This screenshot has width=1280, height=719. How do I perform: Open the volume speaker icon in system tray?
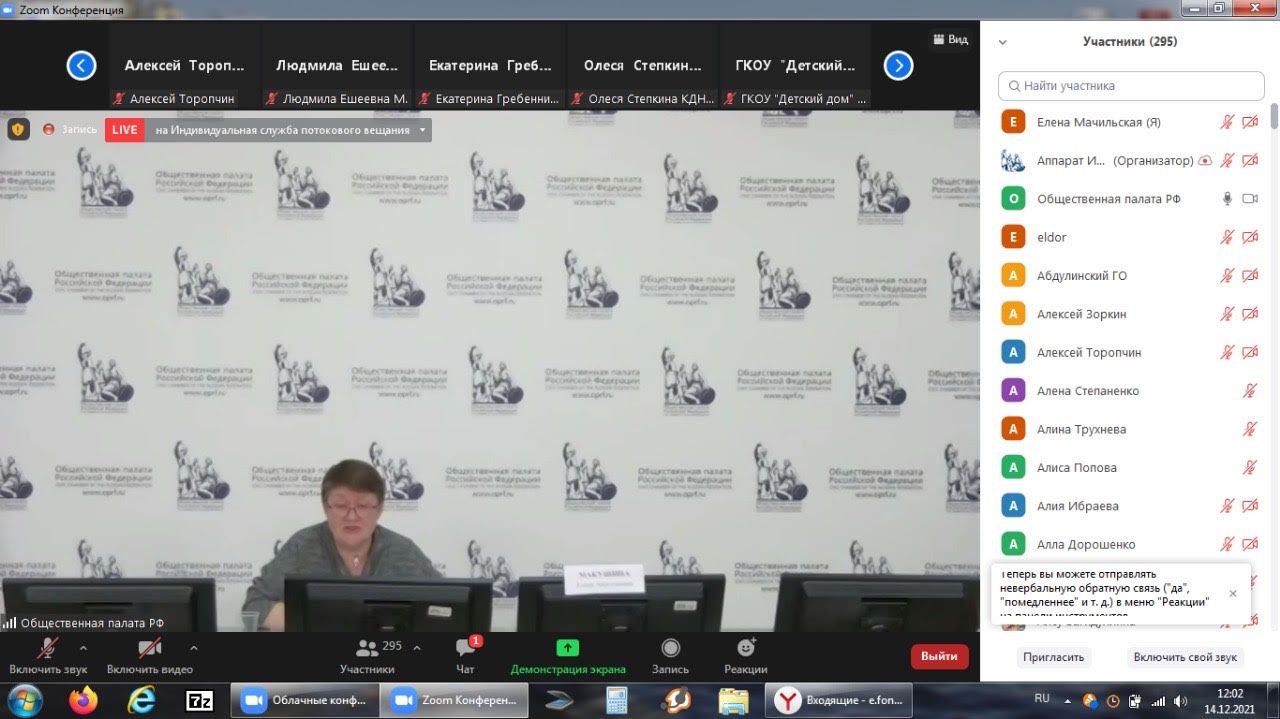point(1180,700)
